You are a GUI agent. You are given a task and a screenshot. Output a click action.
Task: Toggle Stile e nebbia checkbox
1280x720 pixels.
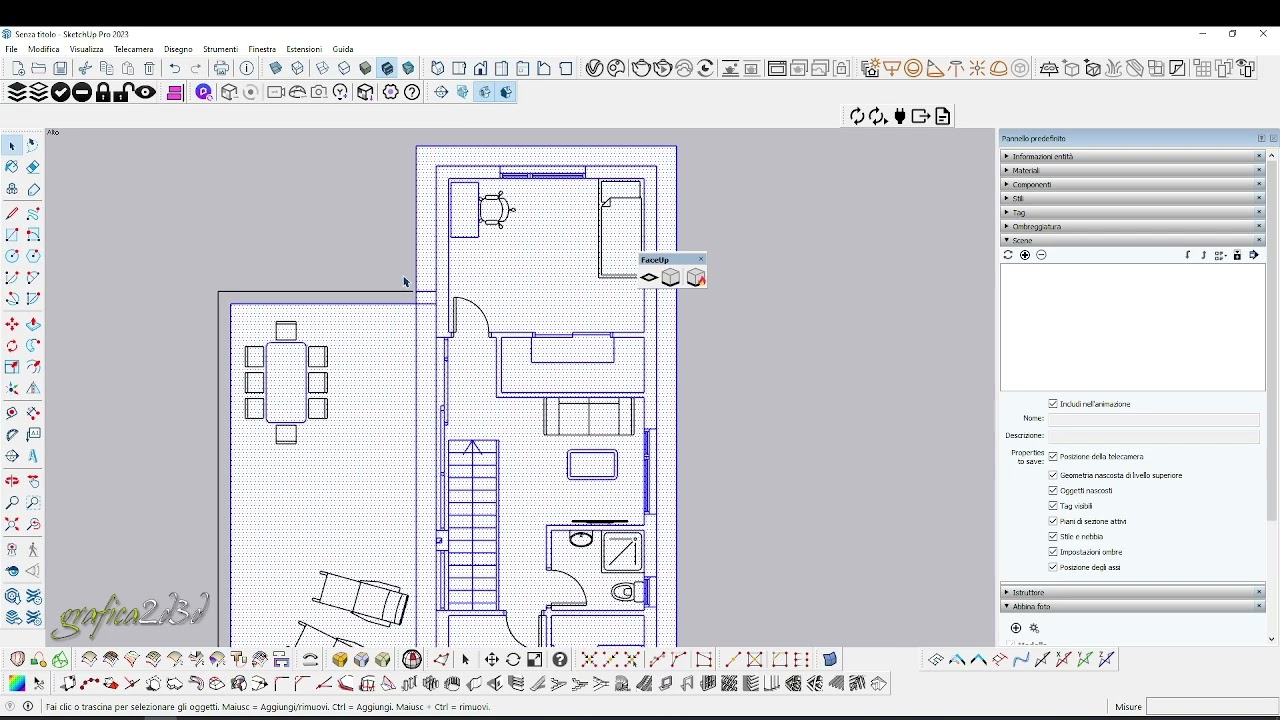pyautogui.click(x=1053, y=537)
